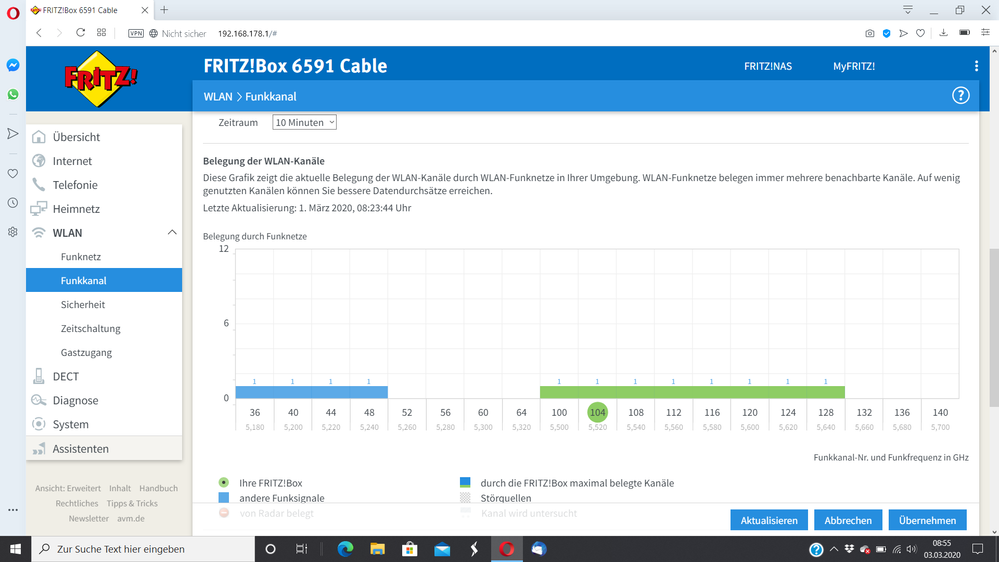Open WhatsApp sidebar icon

13,94
